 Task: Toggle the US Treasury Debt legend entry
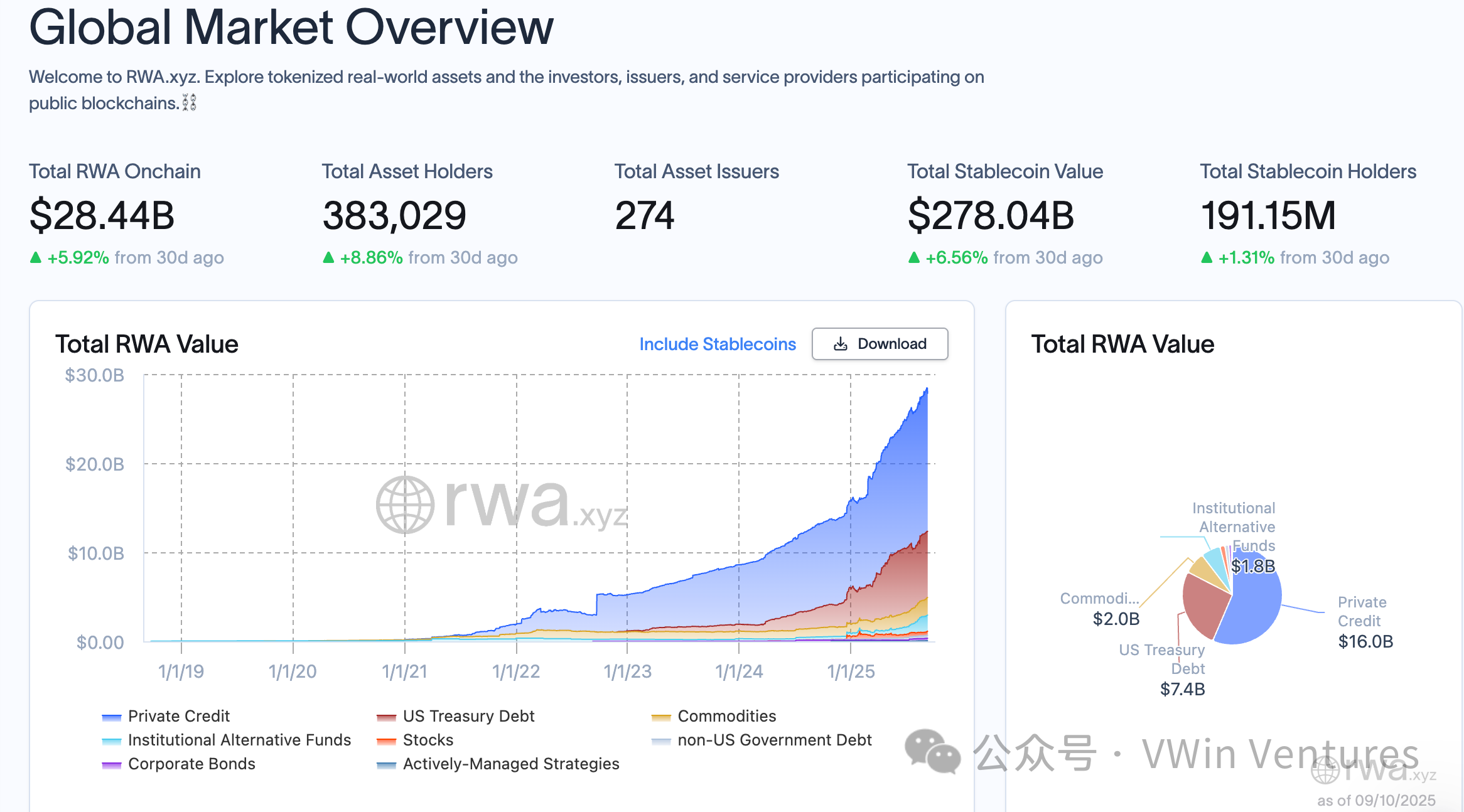tap(468, 716)
